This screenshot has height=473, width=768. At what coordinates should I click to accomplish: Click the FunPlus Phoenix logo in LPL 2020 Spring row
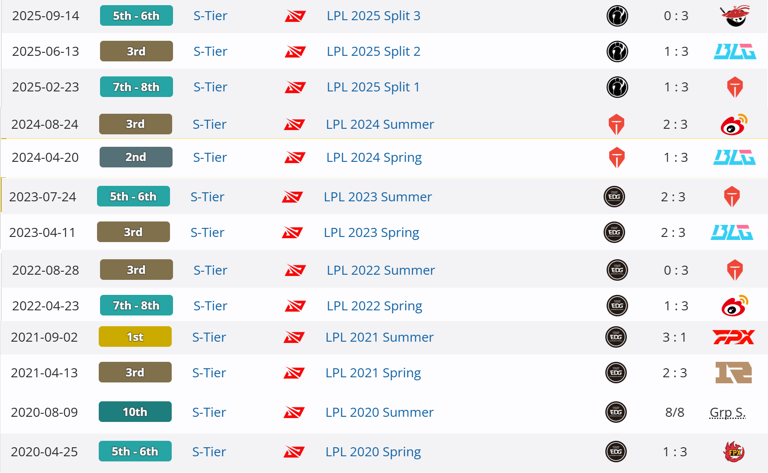734,451
